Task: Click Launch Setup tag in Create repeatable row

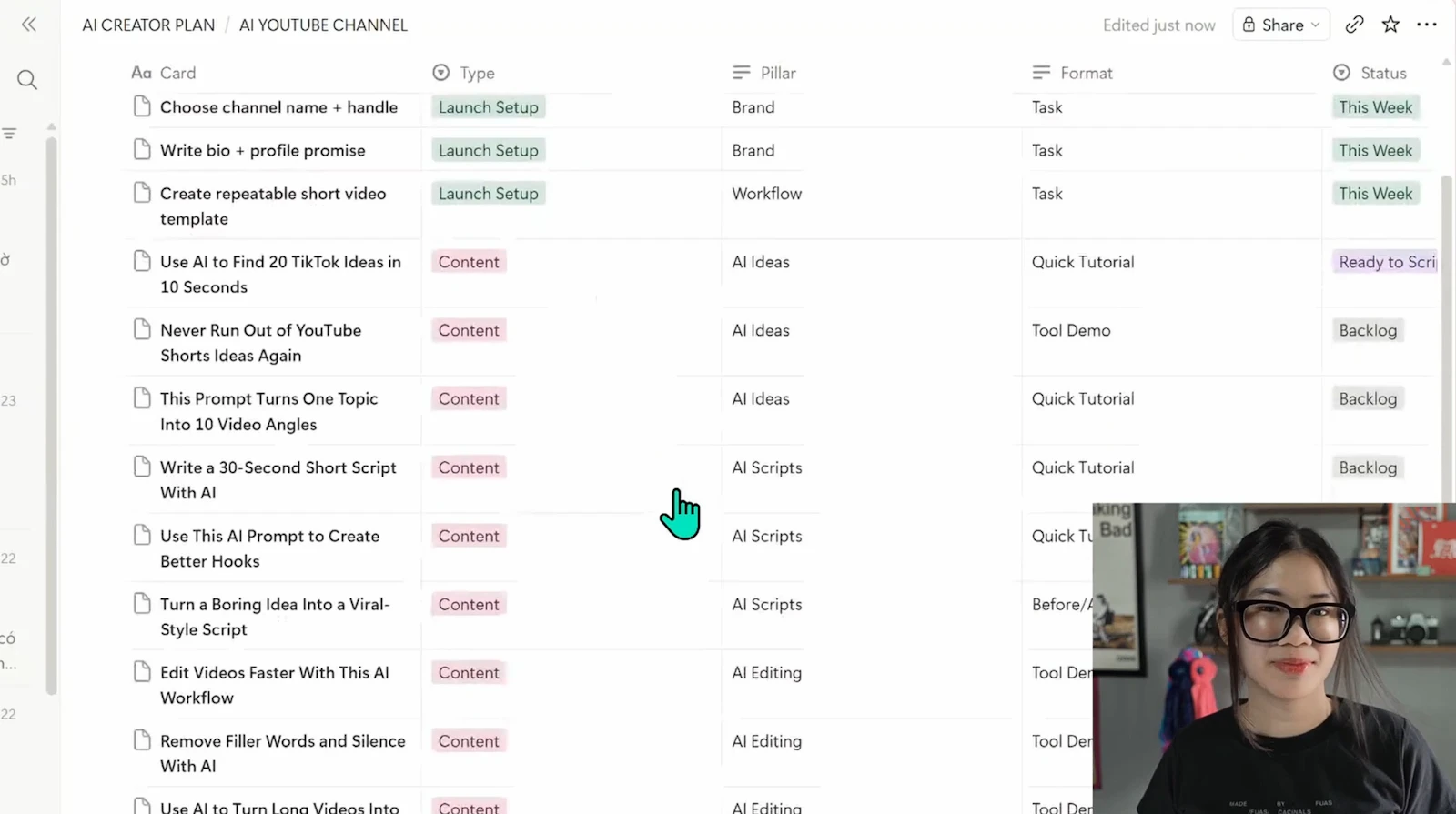Action: click(489, 194)
